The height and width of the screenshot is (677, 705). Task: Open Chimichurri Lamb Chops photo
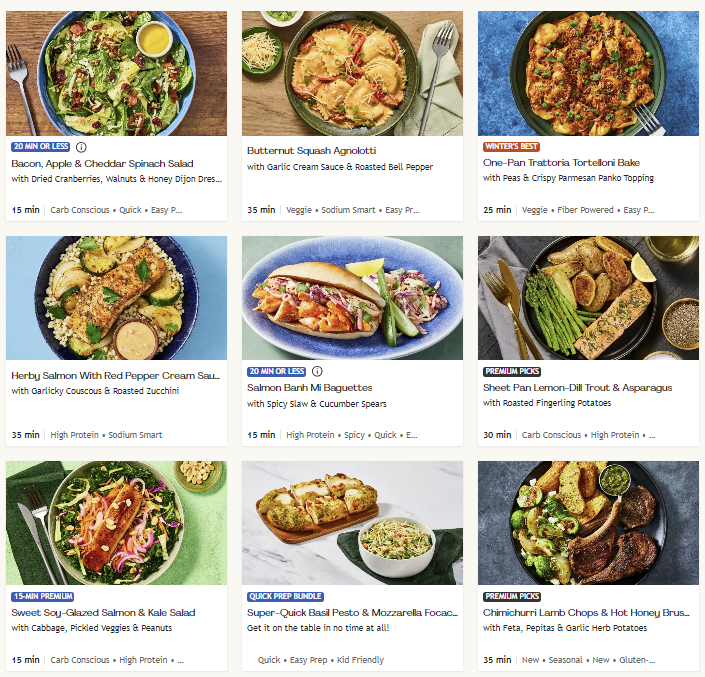tap(588, 523)
